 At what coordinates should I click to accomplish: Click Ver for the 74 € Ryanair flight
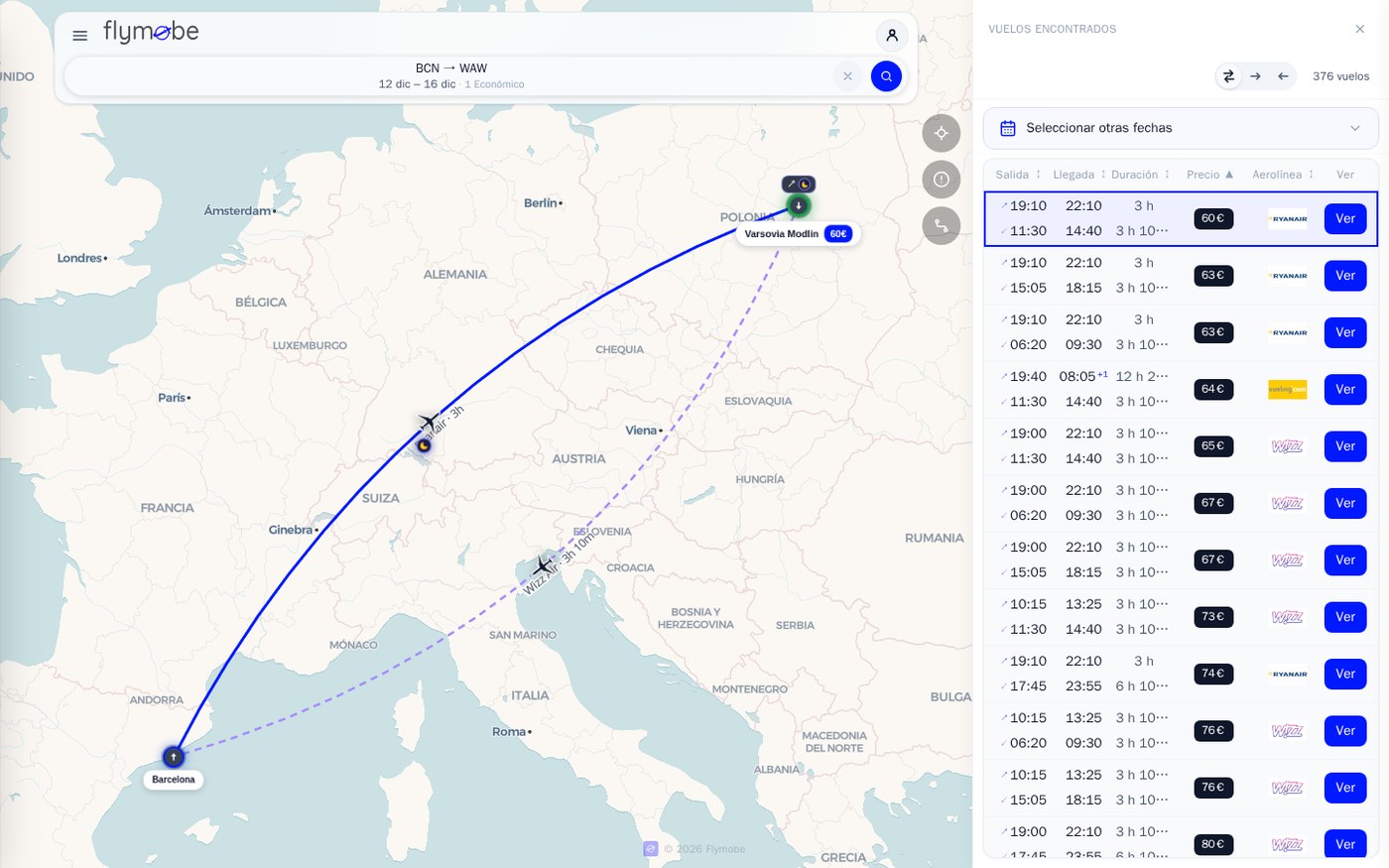1345,674
